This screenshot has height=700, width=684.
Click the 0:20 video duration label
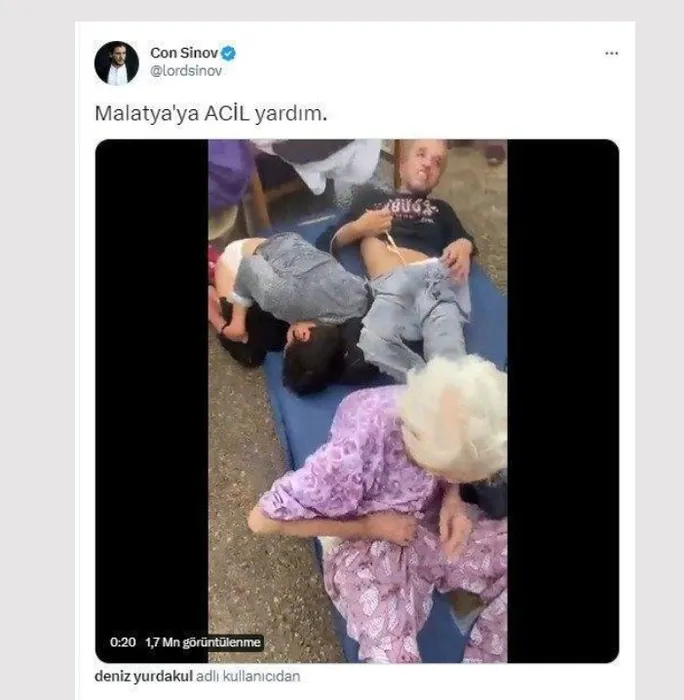point(123,642)
